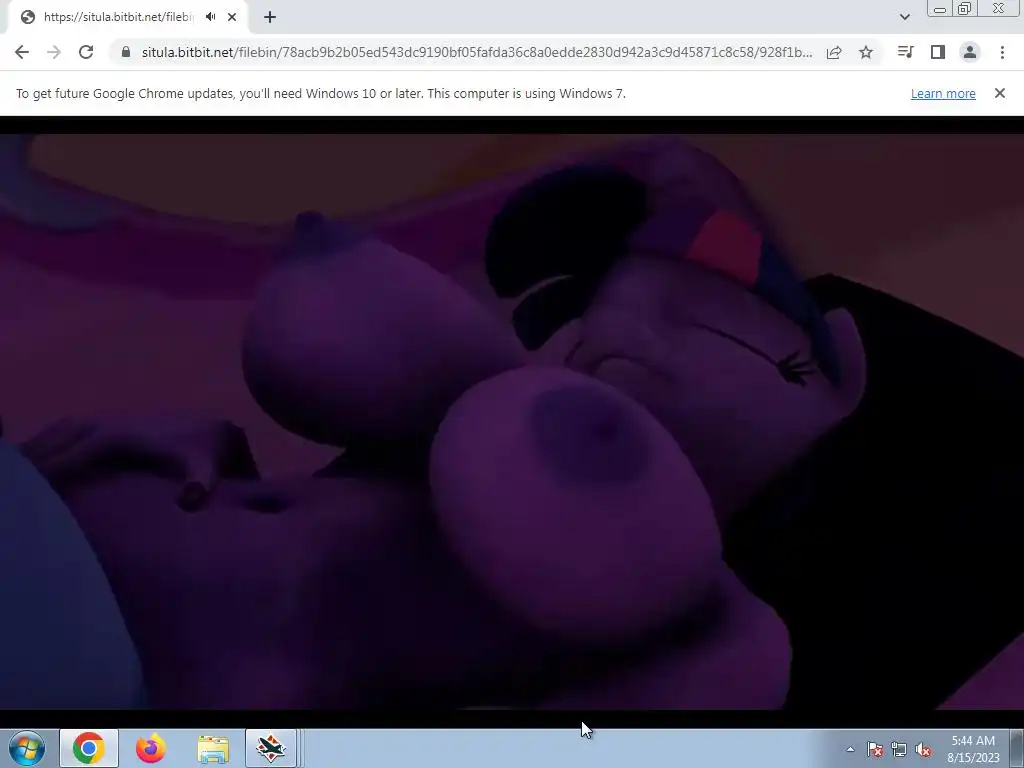1024x768 pixels.
Task: Minimize the Chrome window
Action: [x=940, y=9]
